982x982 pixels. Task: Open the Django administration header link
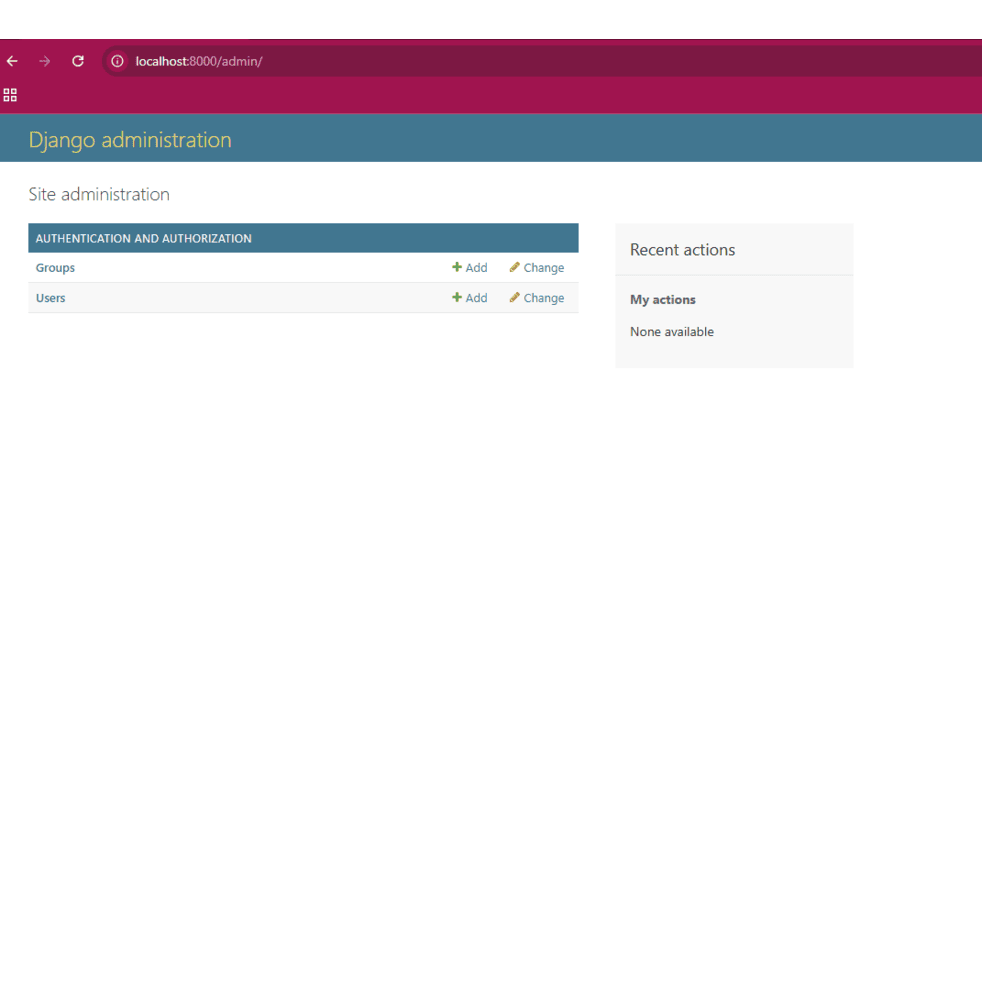[130, 140]
